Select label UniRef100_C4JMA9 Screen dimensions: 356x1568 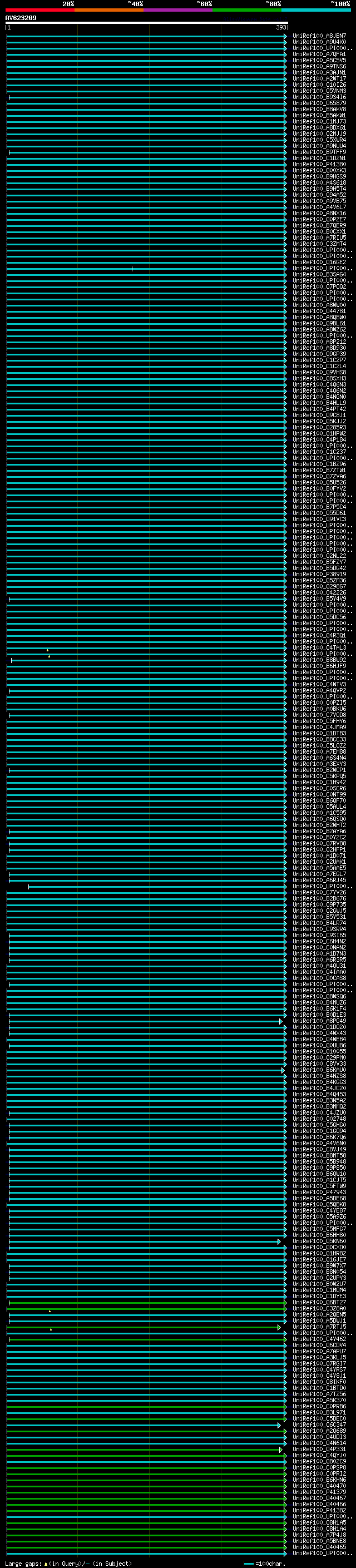tap(319, 727)
